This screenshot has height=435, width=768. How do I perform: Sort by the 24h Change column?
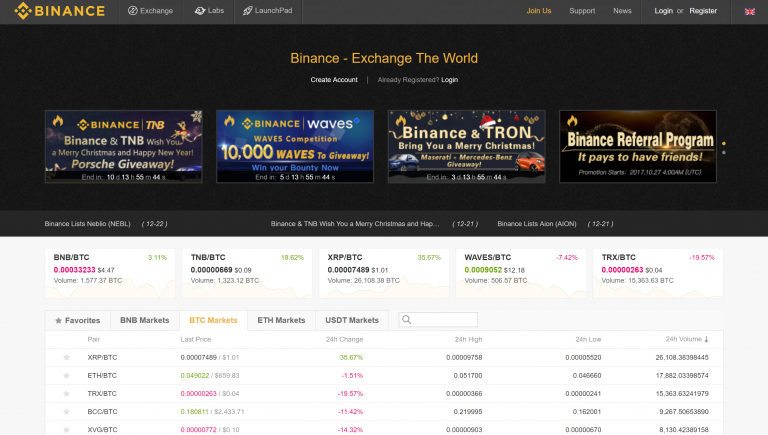pos(344,339)
